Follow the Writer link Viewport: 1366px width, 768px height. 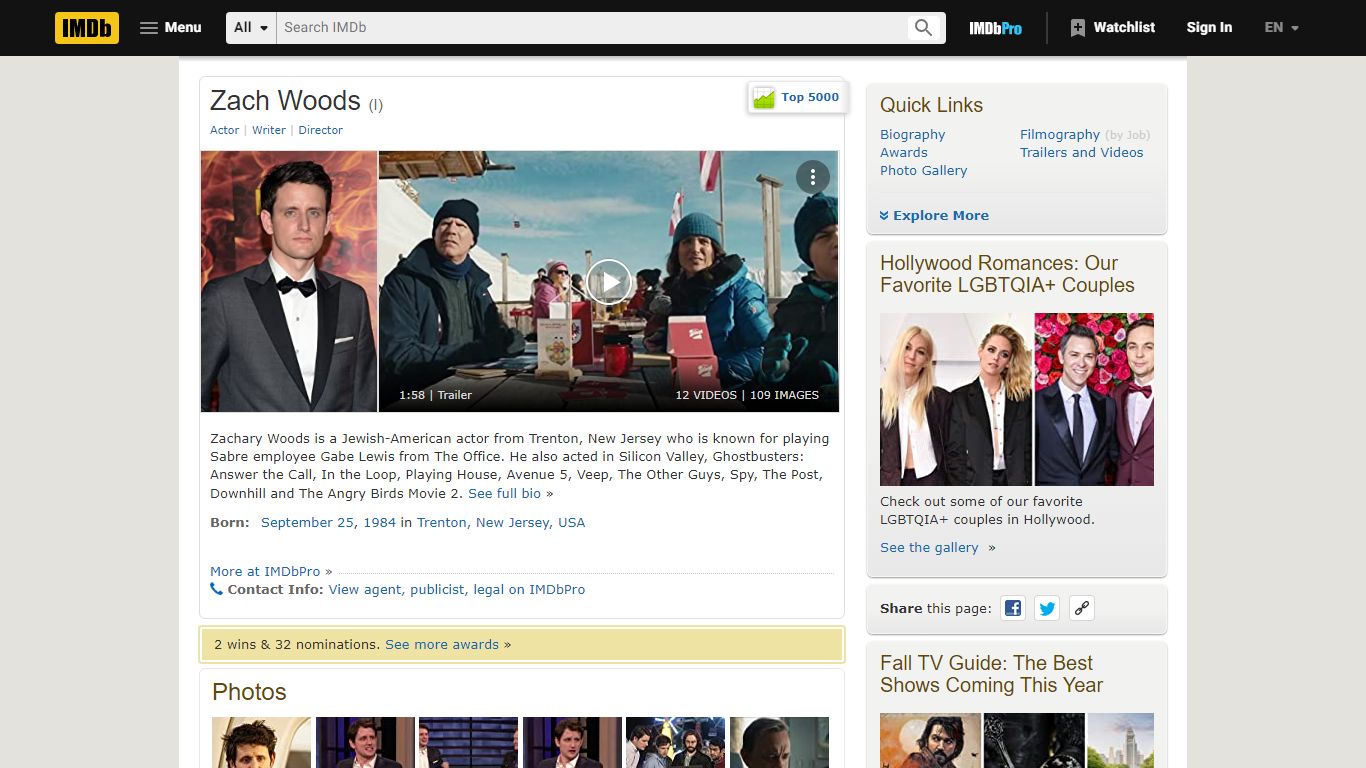tap(269, 130)
